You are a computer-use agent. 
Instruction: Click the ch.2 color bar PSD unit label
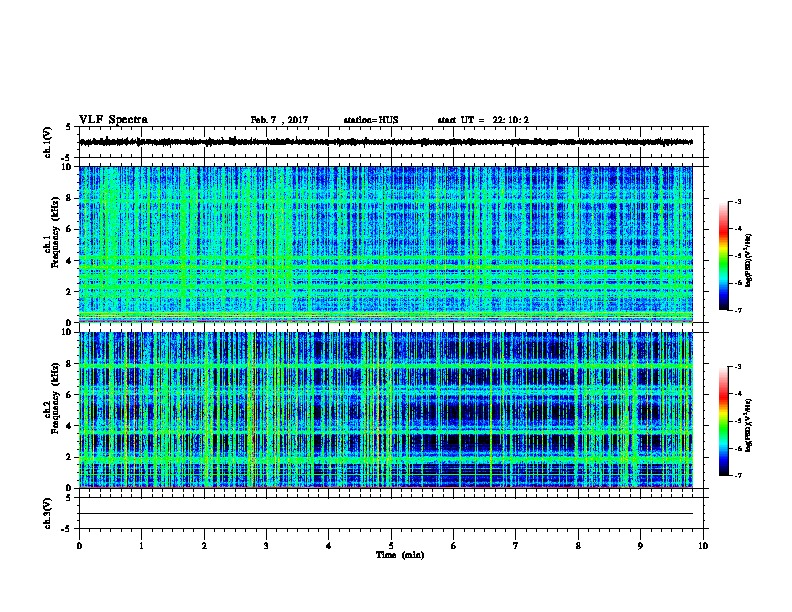(x=749, y=425)
